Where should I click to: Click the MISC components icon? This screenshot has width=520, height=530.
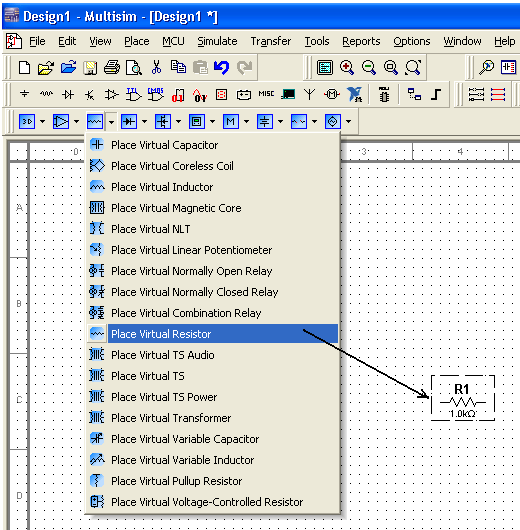pos(266,94)
